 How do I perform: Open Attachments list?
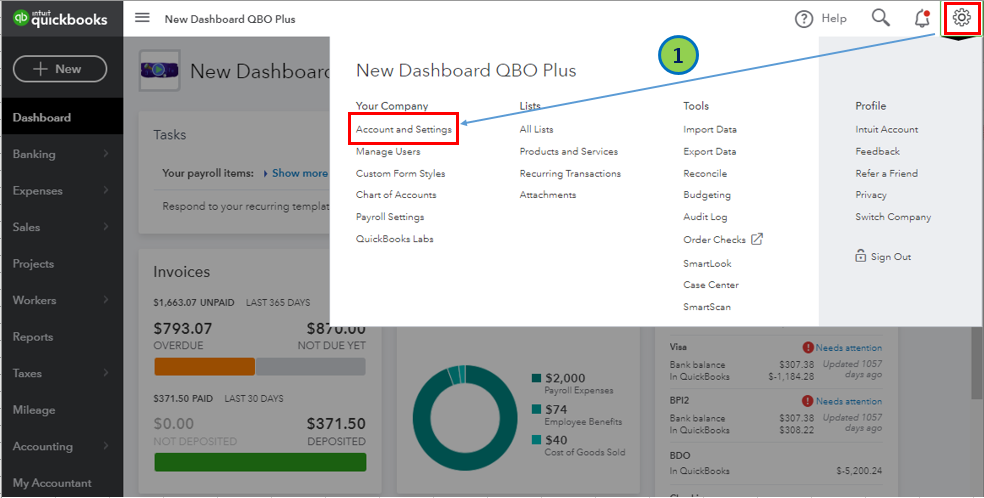[x=548, y=194]
